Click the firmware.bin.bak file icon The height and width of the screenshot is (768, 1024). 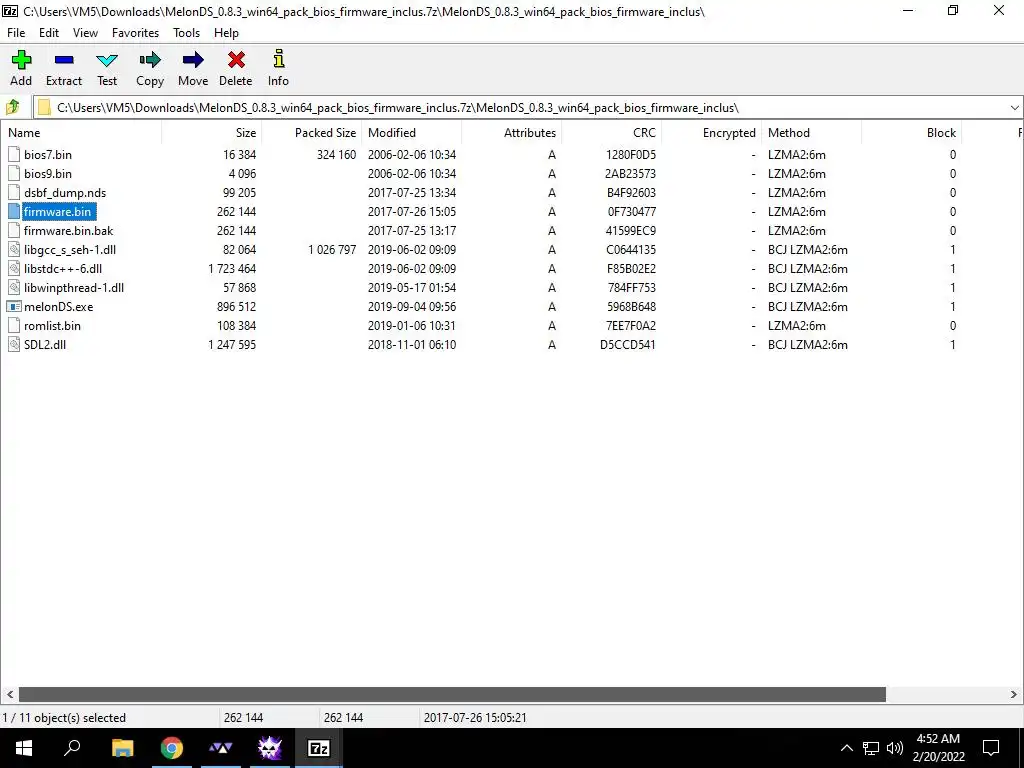[14, 230]
